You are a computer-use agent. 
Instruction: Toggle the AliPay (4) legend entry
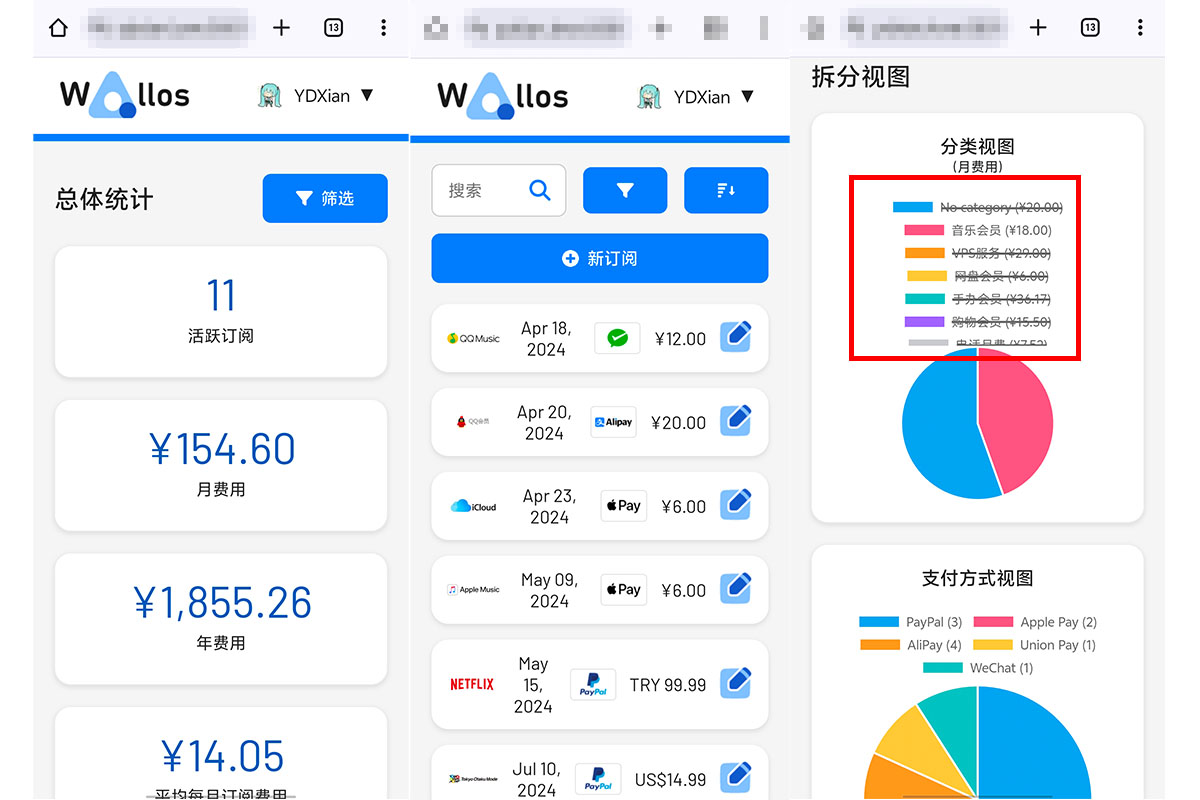point(910,645)
